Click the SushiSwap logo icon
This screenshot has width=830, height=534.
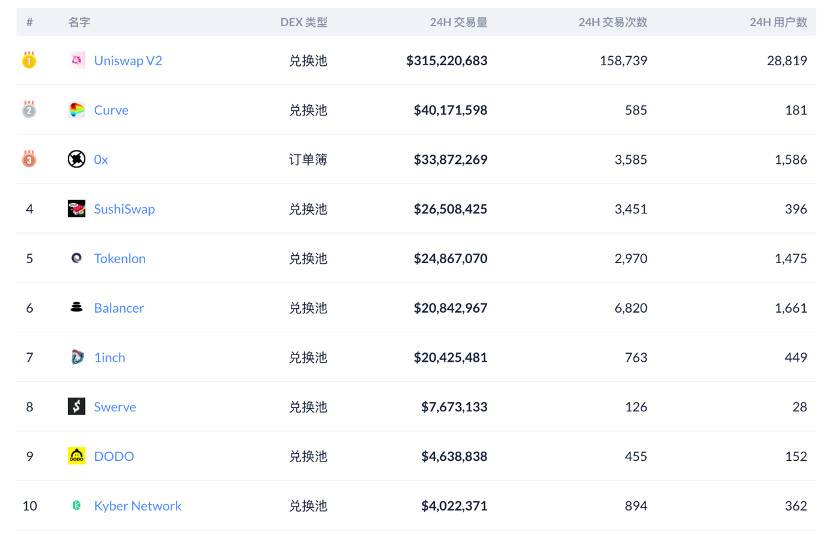76,209
